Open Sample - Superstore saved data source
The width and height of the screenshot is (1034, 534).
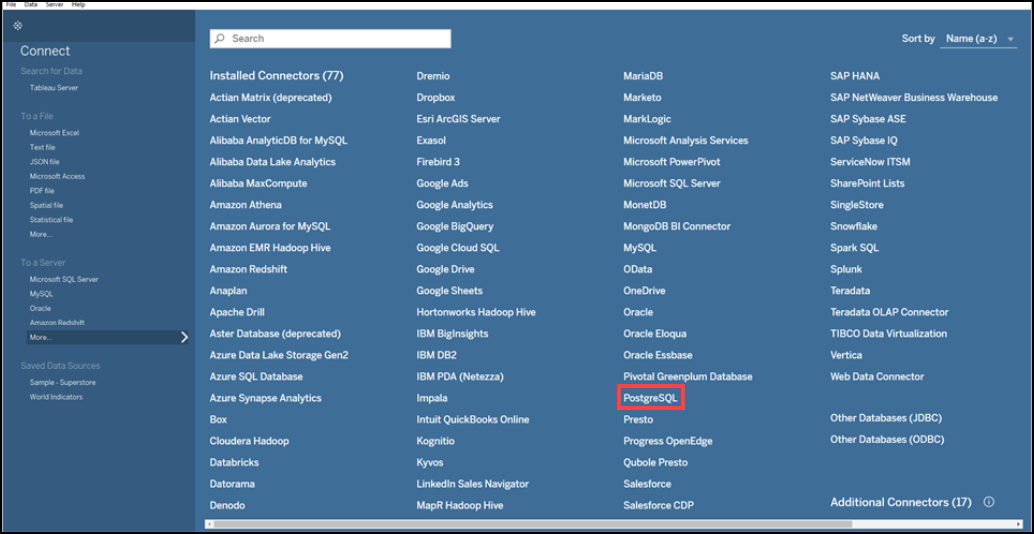point(63,382)
